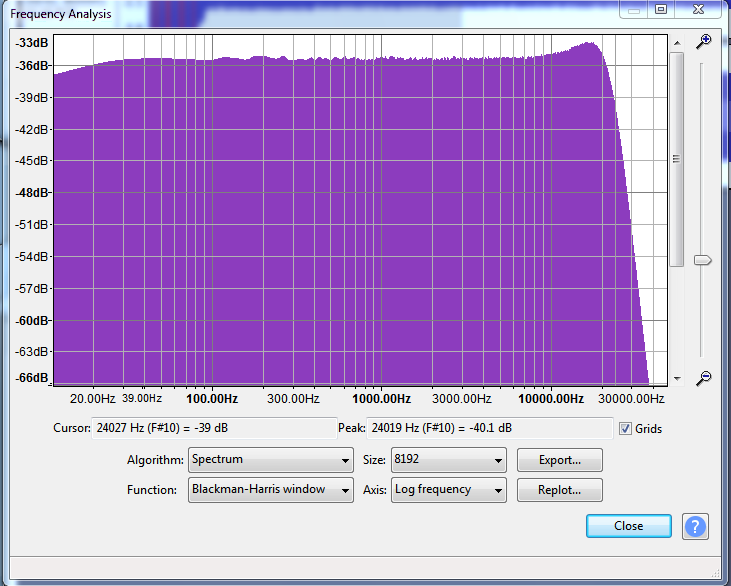The image size is (731, 586).
Task: Click the 10000.00Hz axis label
Action: pos(551,399)
